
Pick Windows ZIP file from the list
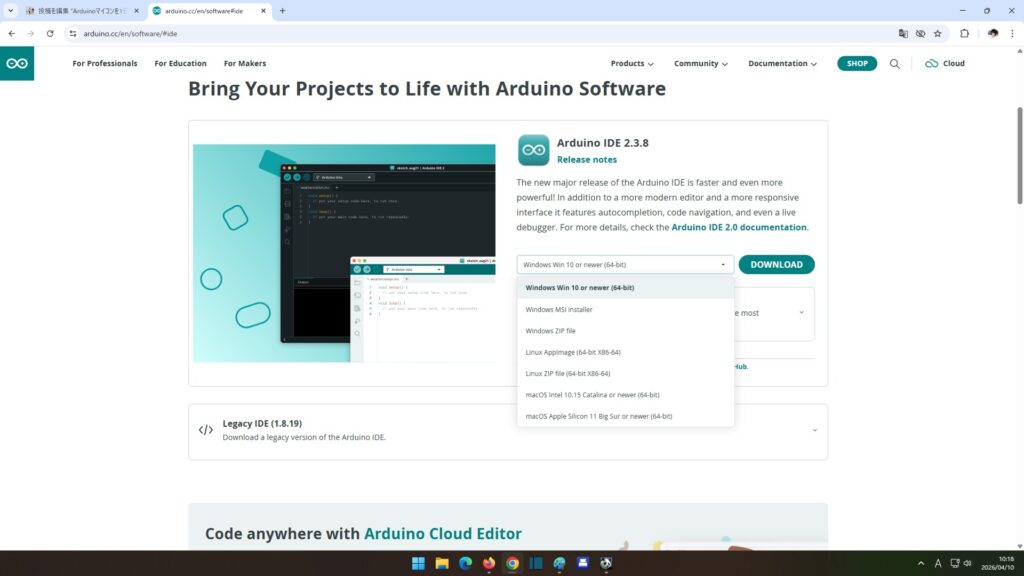pyautogui.click(x=551, y=331)
